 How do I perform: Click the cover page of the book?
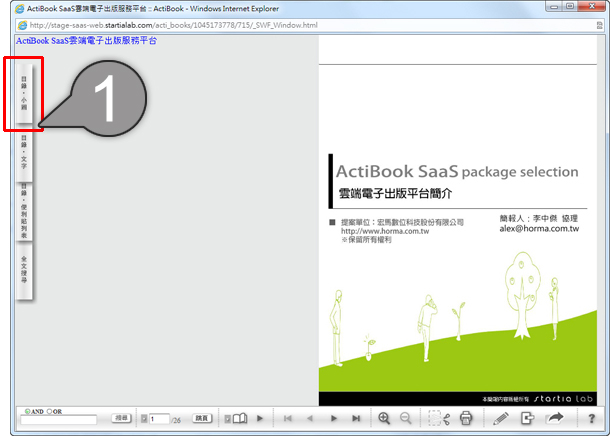[458, 221]
